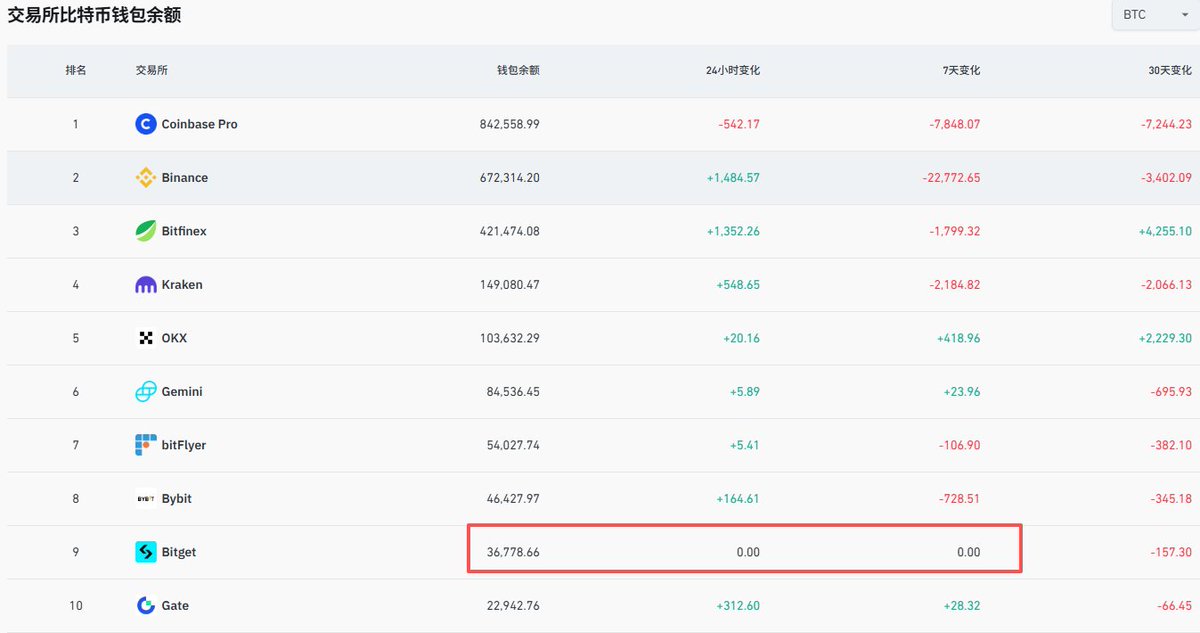The height and width of the screenshot is (633, 1200).
Task: Click Coinbase Pro 30-day change -7,244.23
Action: (1167, 124)
